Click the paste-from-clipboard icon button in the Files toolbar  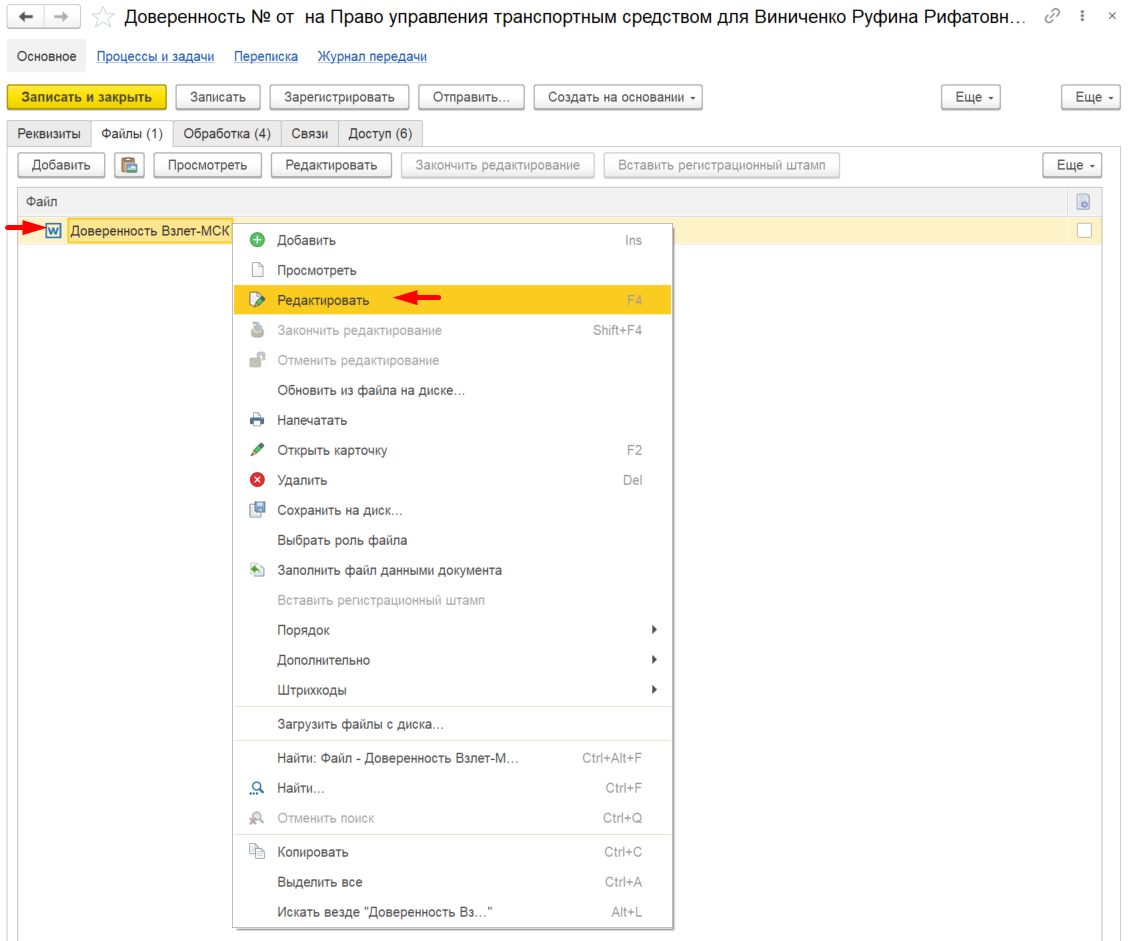[129, 165]
